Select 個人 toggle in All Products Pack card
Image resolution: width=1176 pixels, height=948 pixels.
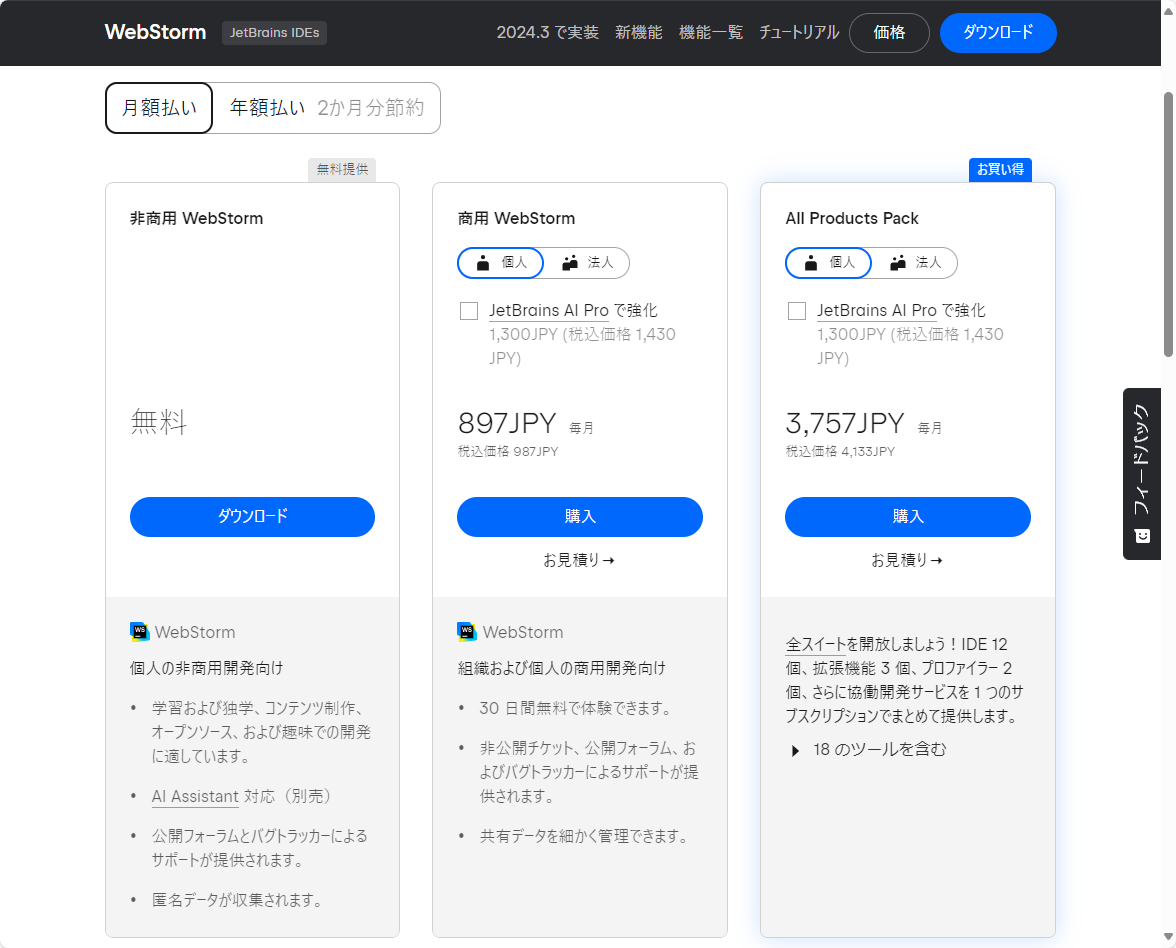[x=828, y=262]
